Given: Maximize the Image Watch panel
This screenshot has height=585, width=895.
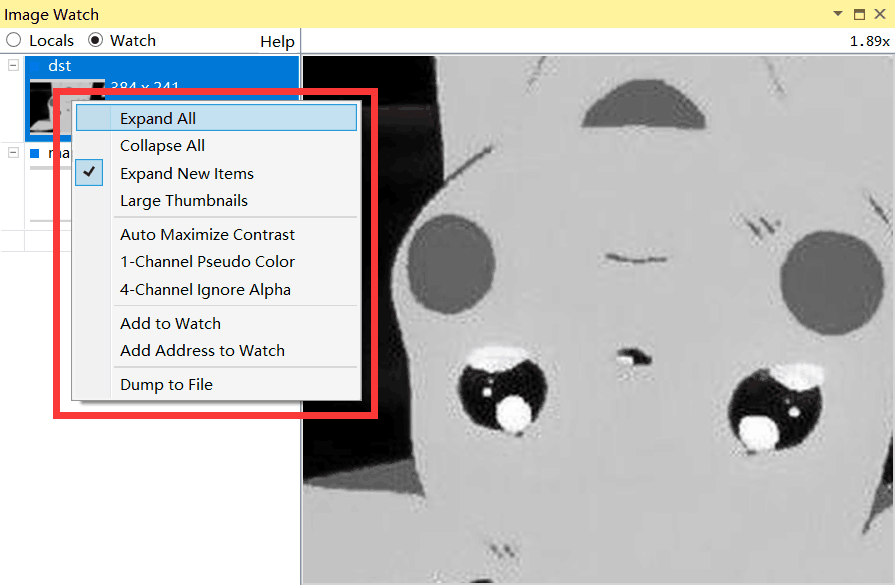Looking at the screenshot, I should point(859,14).
